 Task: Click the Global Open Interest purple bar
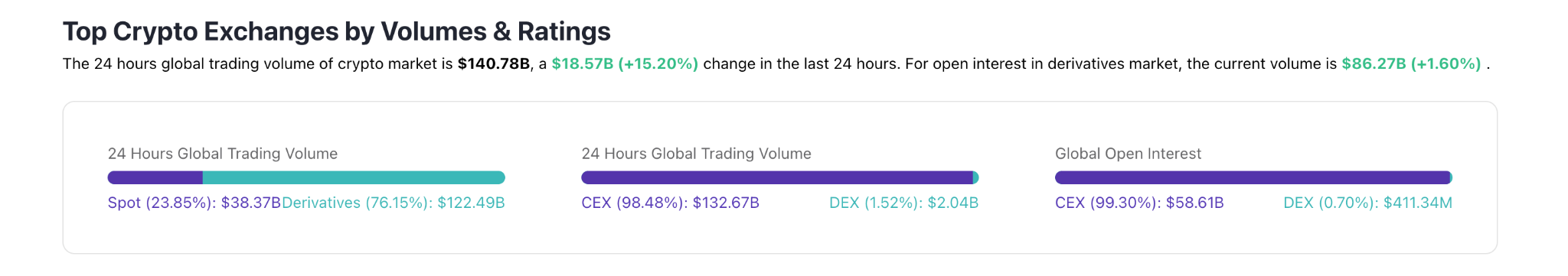[1253, 177]
